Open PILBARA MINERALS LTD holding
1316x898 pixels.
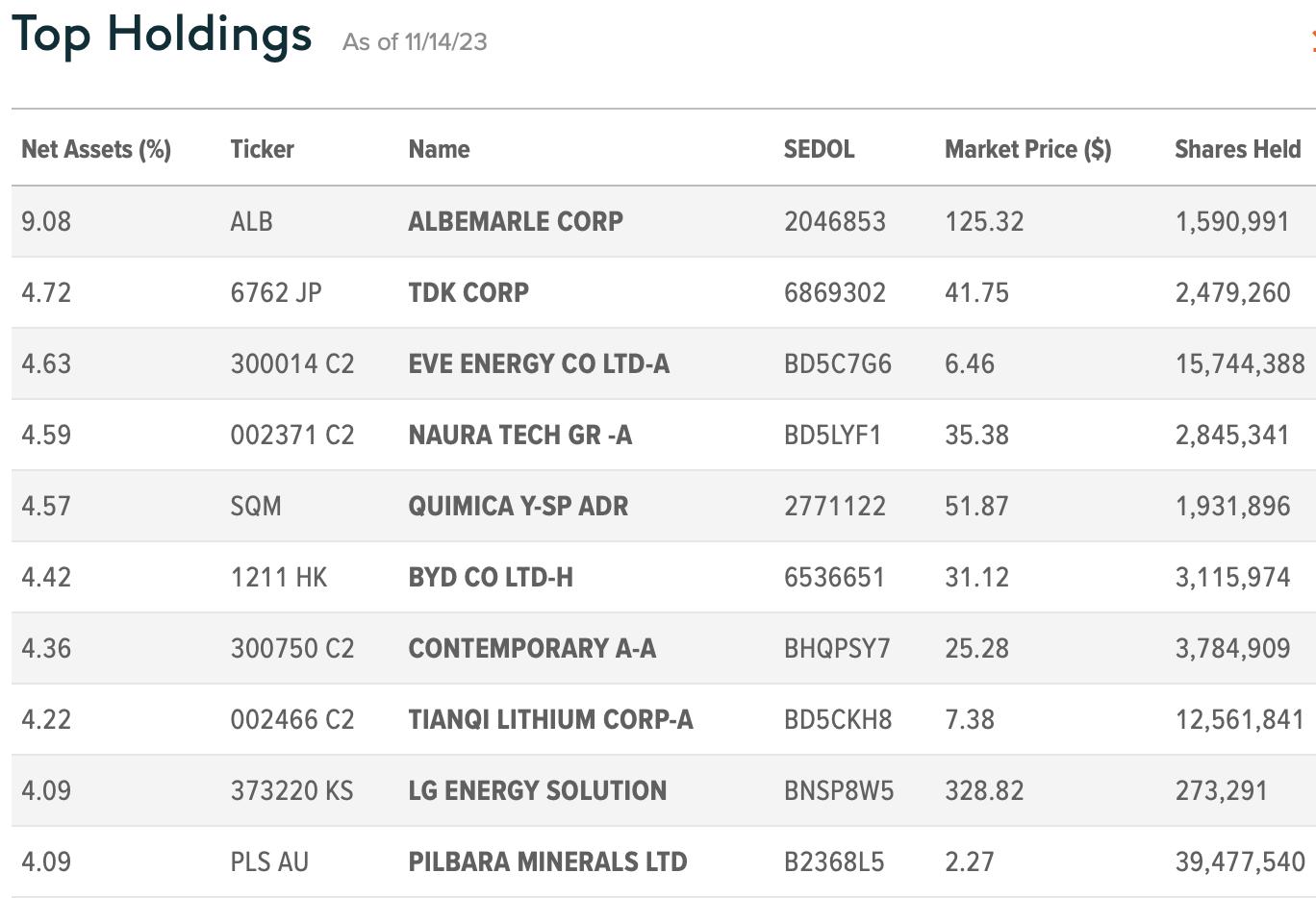point(547,861)
